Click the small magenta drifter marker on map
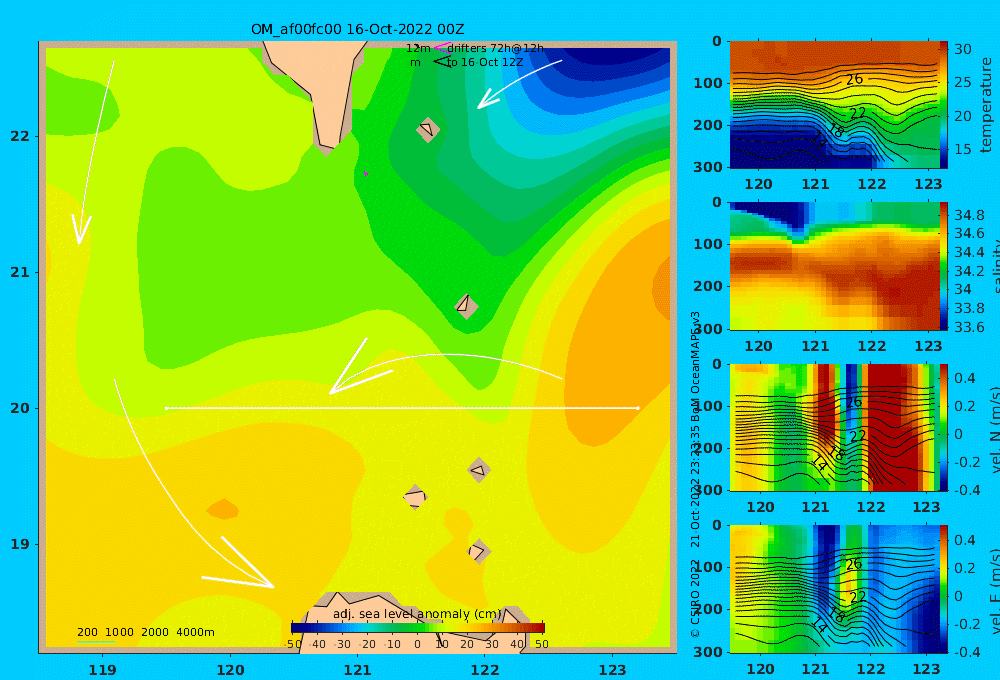Image resolution: width=1000 pixels, height=680 pixels. [x=366, y=173]
